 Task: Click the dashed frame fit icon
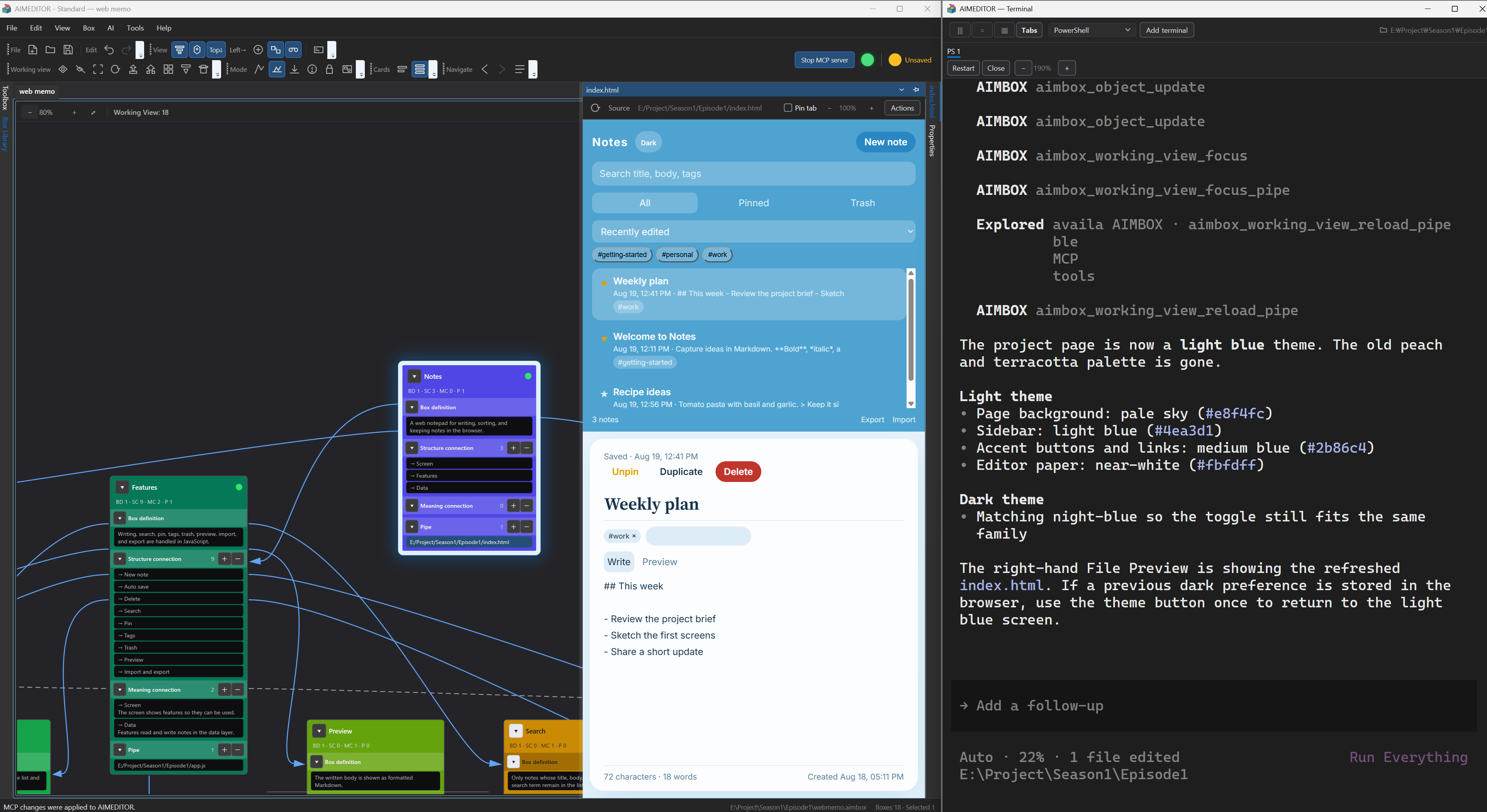click(98, 69)
